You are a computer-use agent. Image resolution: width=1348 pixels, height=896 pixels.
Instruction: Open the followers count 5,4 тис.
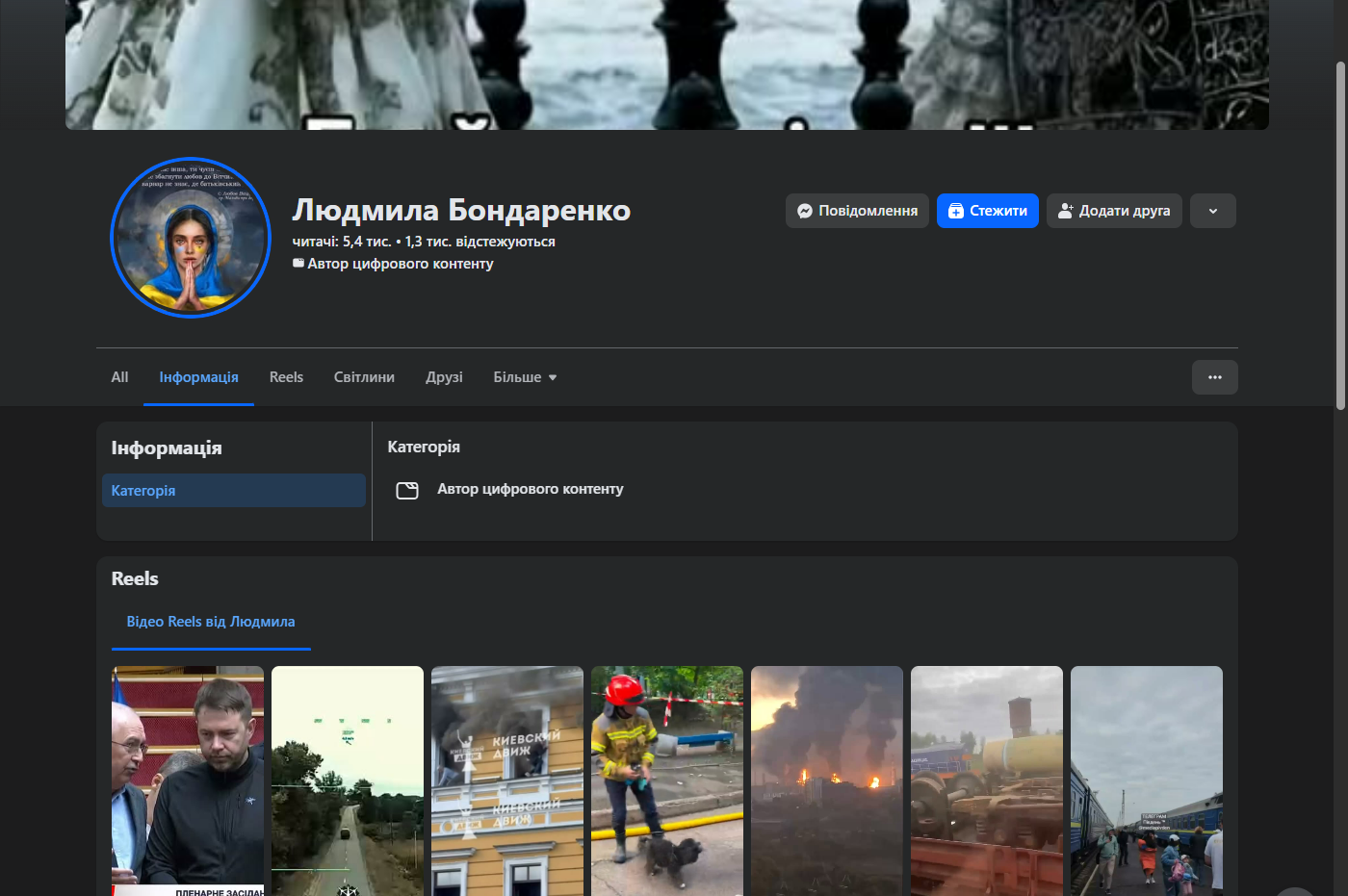342,242
